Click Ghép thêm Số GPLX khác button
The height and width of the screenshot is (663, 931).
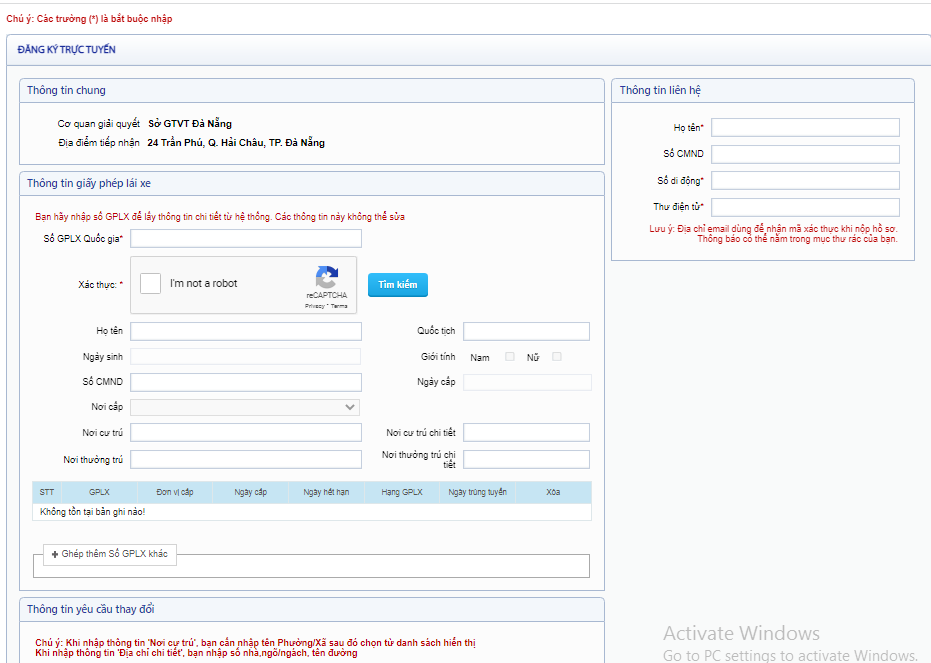(x=110, y=554)
